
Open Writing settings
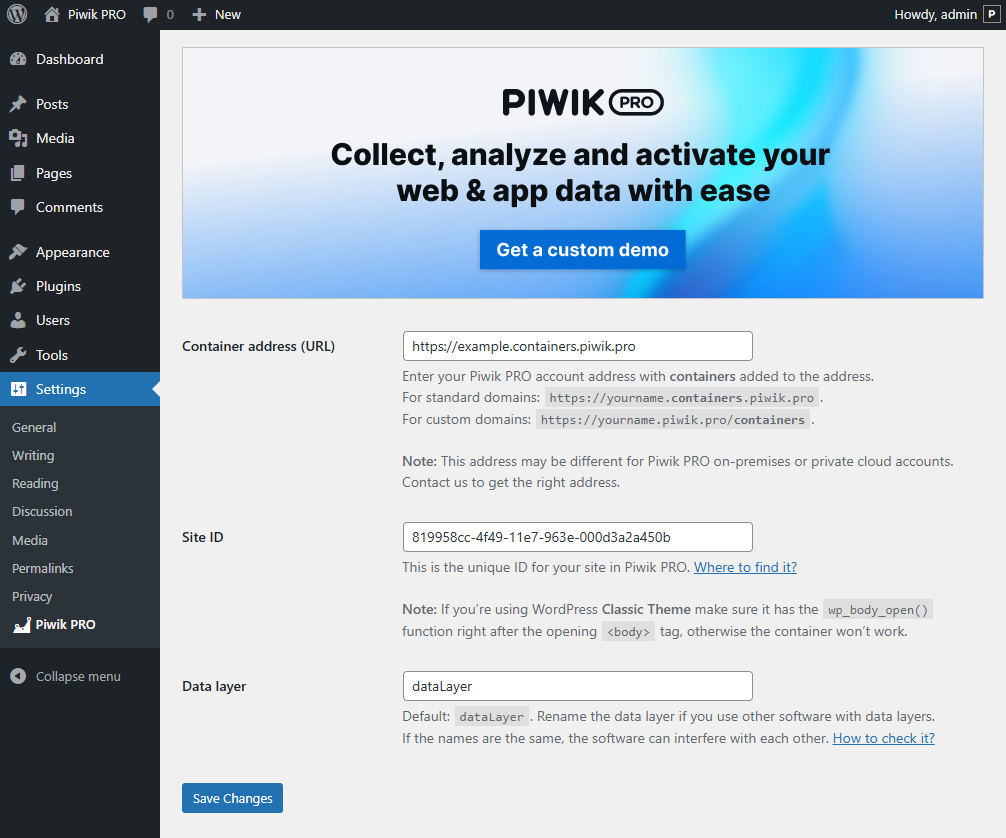(33, 456)
